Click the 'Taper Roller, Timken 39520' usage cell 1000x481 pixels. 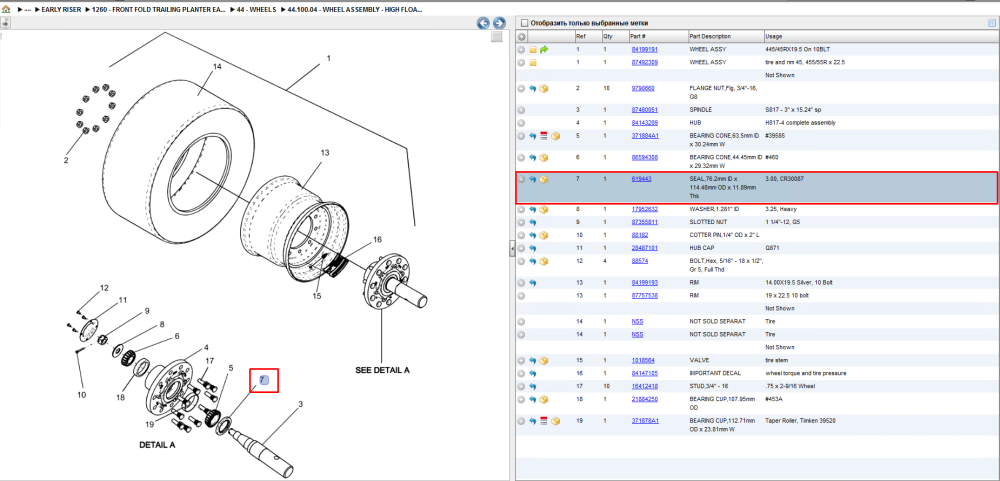pos(801,421)
